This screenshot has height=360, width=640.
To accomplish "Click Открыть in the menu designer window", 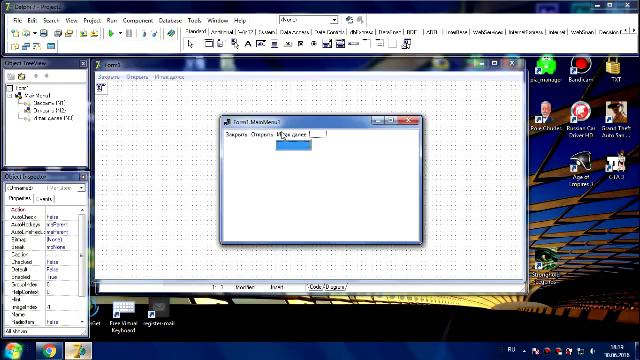I will click(262, 134).
